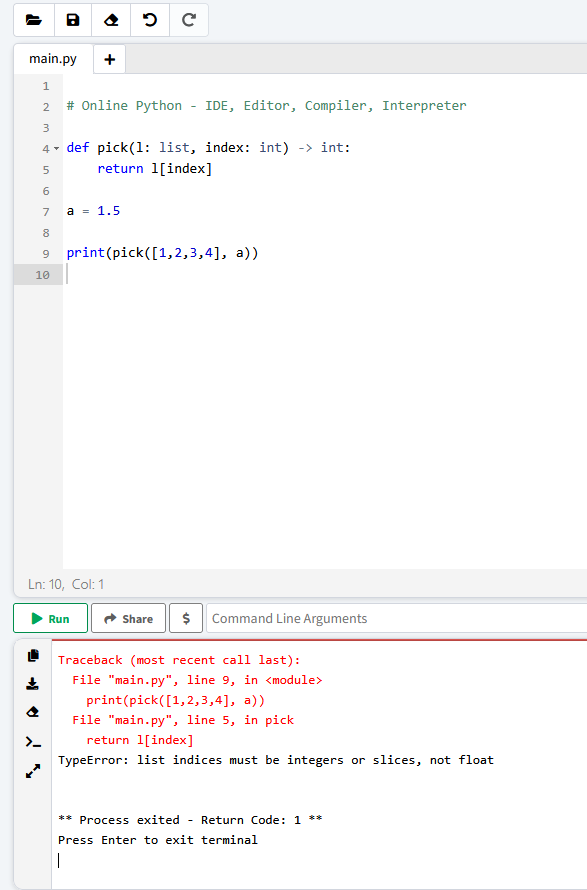Open the interactive console prompt icon
This screenshot has width=587, height=890.
pyautogui.click(x=33, y=742)
